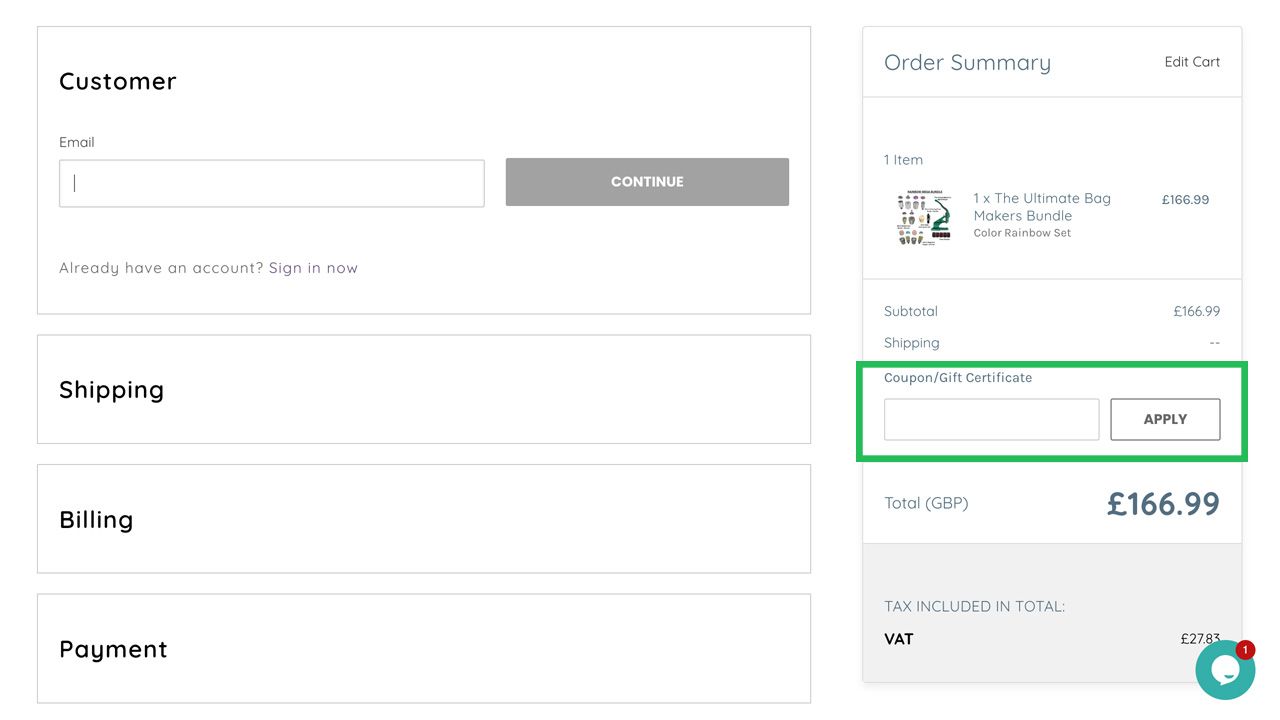1280x720 pixels.
Task: Click the Email input field
Action: pyautogui.click(x=272, y=183)
